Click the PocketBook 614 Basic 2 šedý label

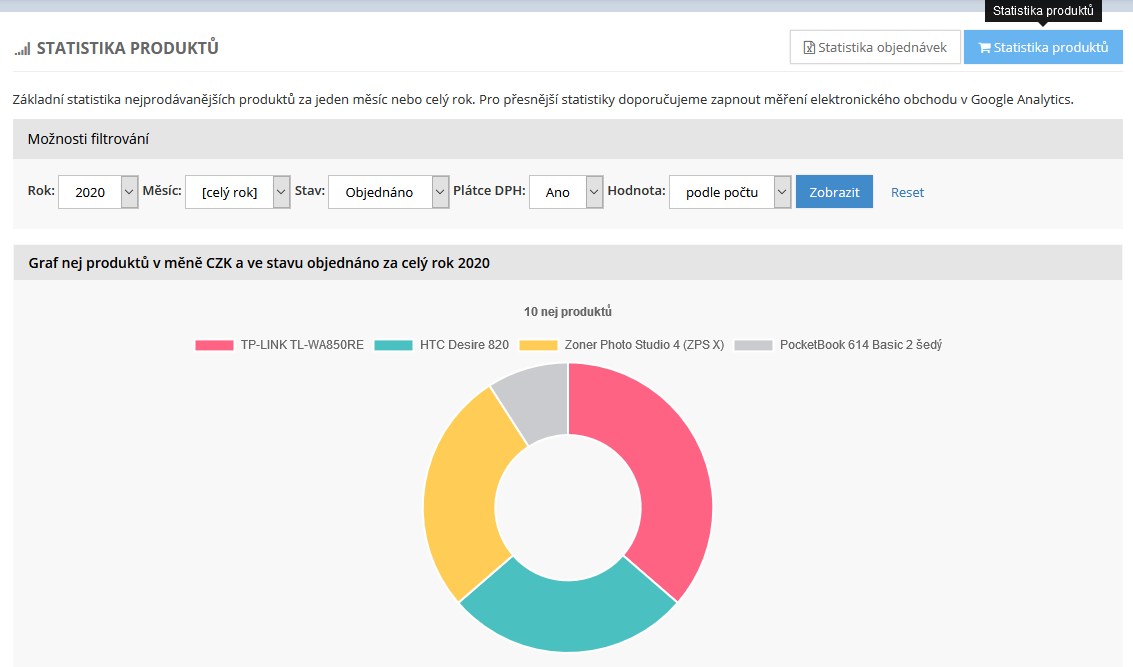[861, 345]
